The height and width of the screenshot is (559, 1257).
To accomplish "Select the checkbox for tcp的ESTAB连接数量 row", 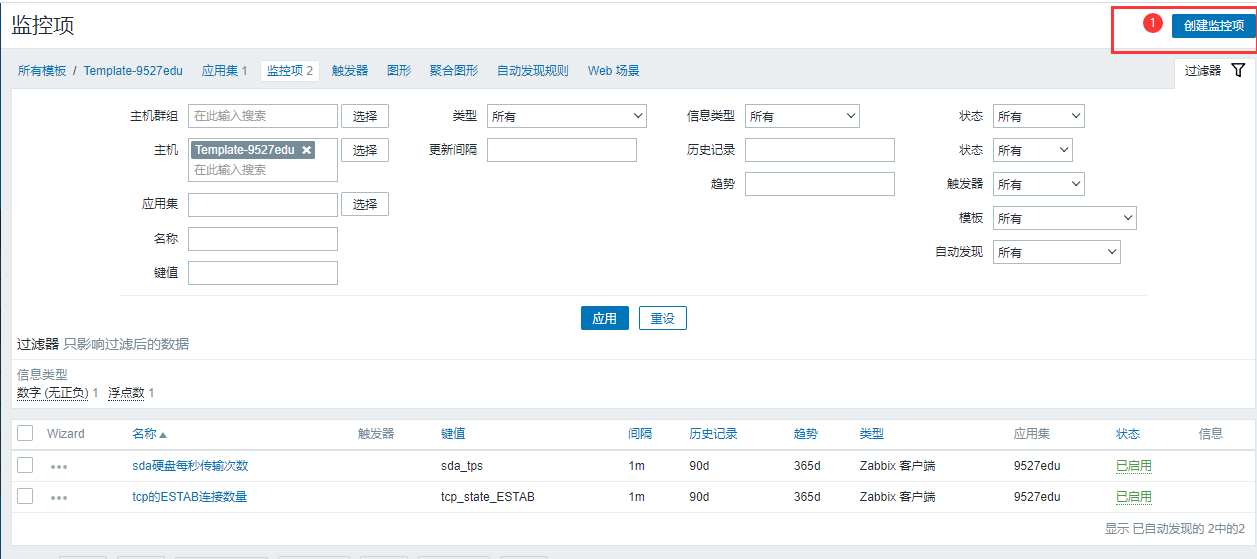I will pos(25,496).
